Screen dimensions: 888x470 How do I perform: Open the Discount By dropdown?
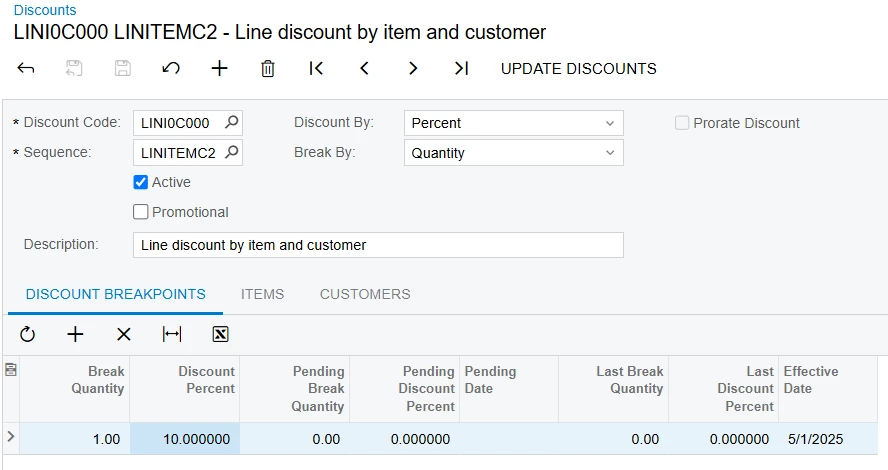(610, 123)
